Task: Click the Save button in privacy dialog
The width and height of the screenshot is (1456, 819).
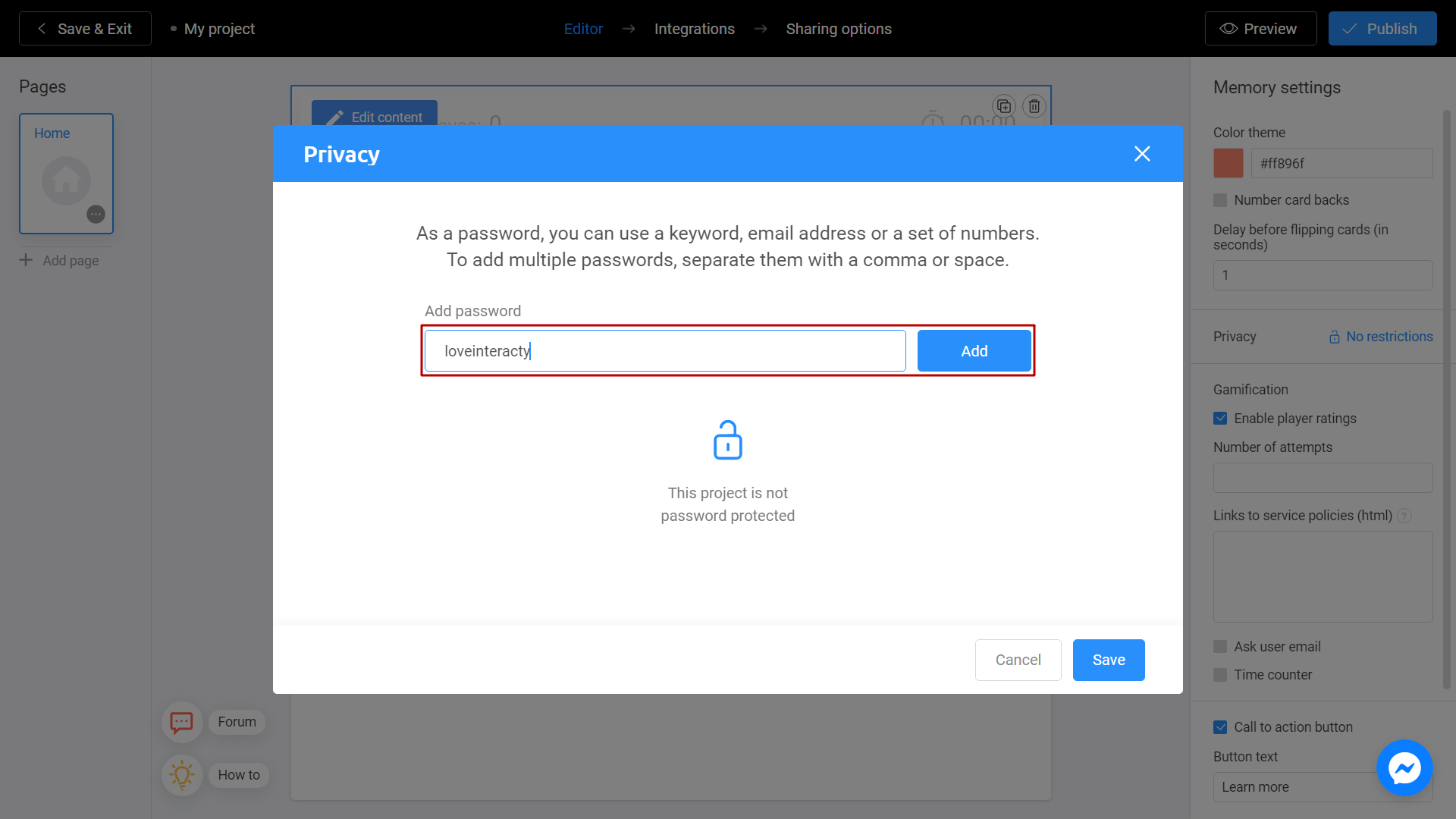Action: point(1109,660)
